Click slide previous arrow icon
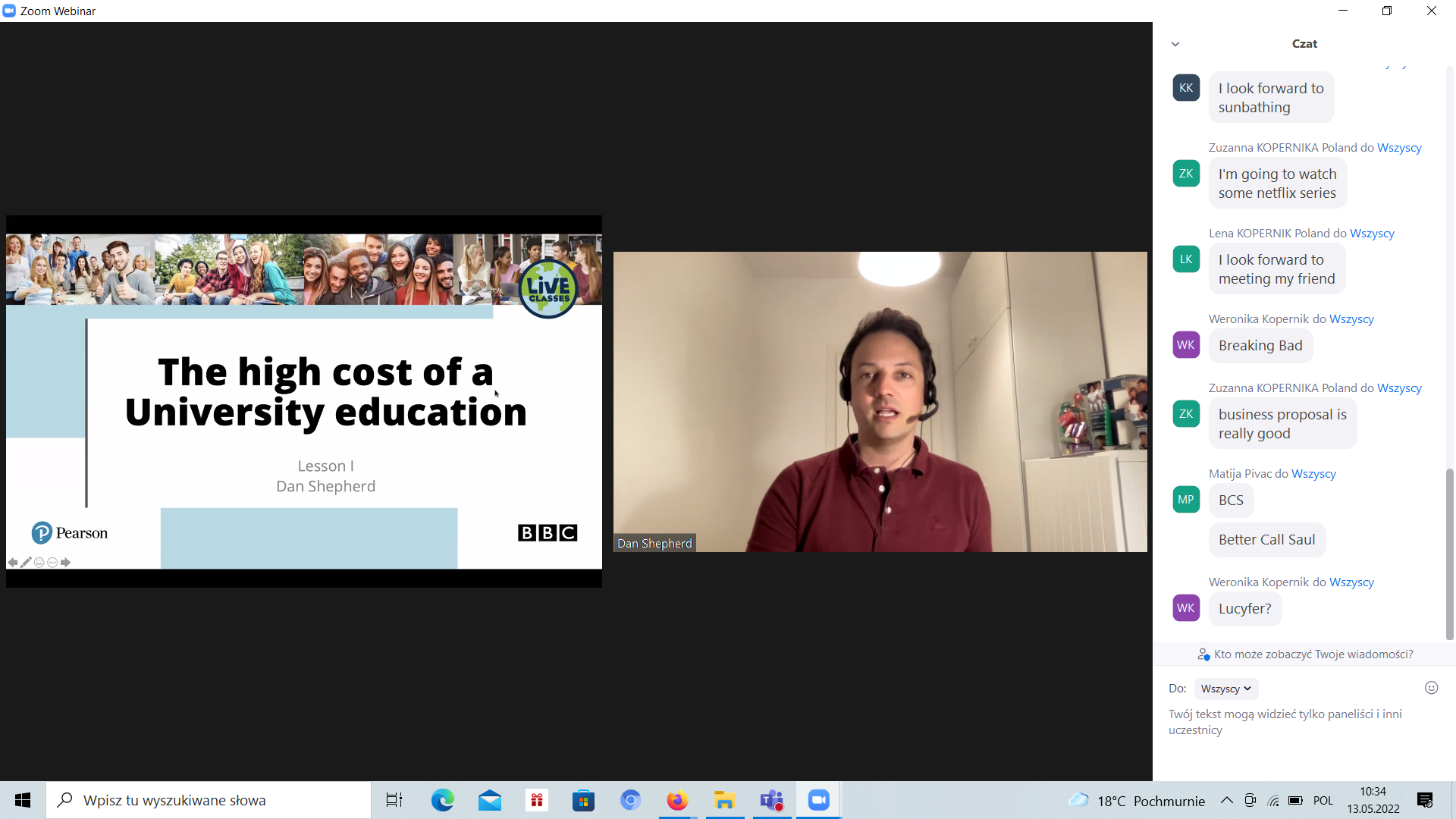This screenshot has width=1456, height=819. coord(13,562)
